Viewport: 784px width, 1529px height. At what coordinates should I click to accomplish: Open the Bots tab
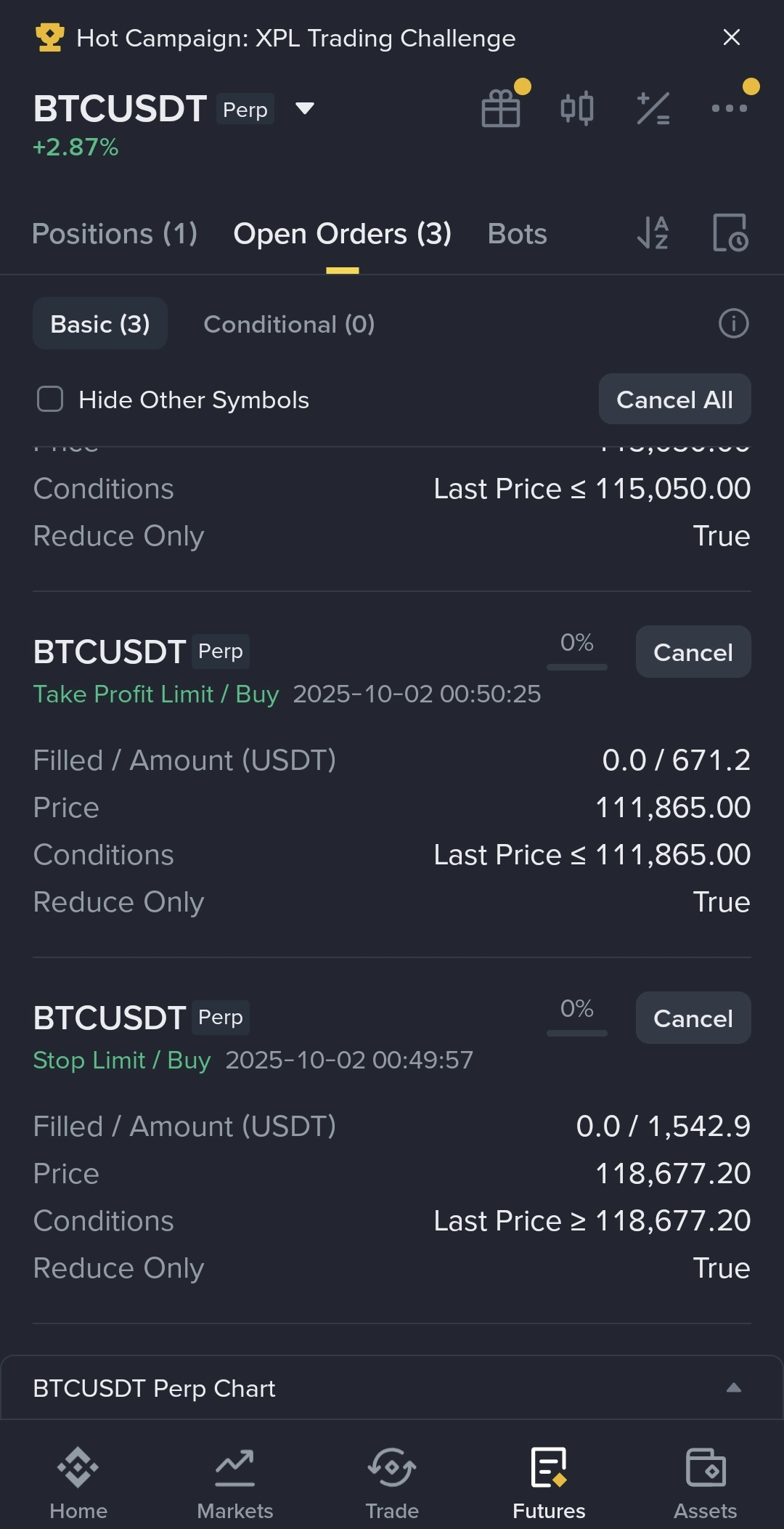[517, 234]
